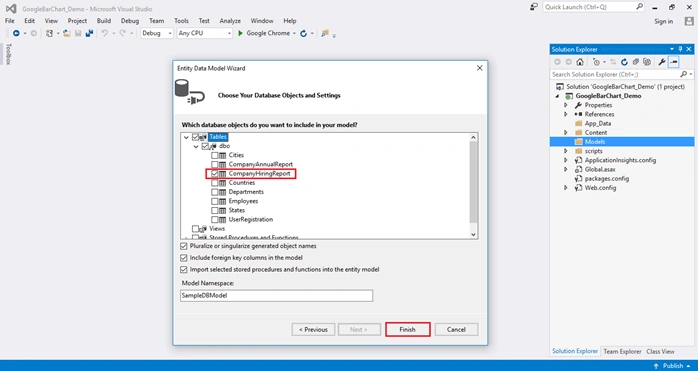Click the Undo toolbar icon

pyautogui.click(x=105, y=33)
